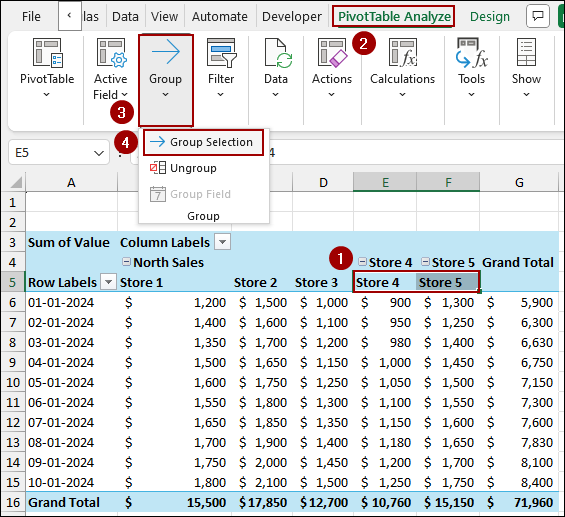Select the Grand Total column header

click(519, 262)
